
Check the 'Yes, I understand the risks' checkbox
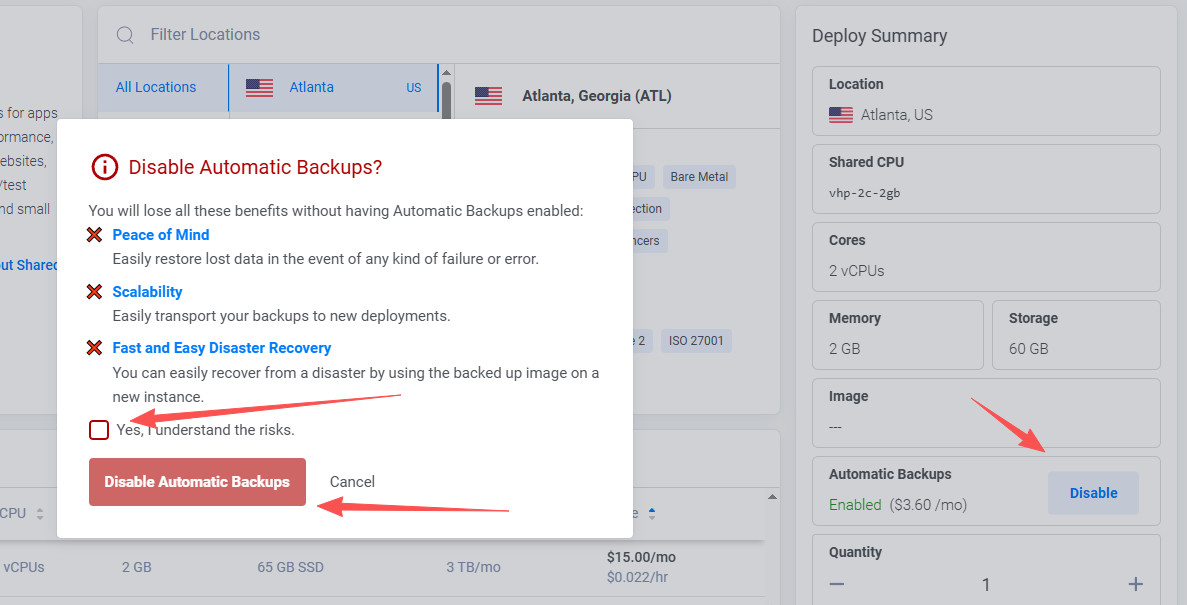[x=99, y=430]
